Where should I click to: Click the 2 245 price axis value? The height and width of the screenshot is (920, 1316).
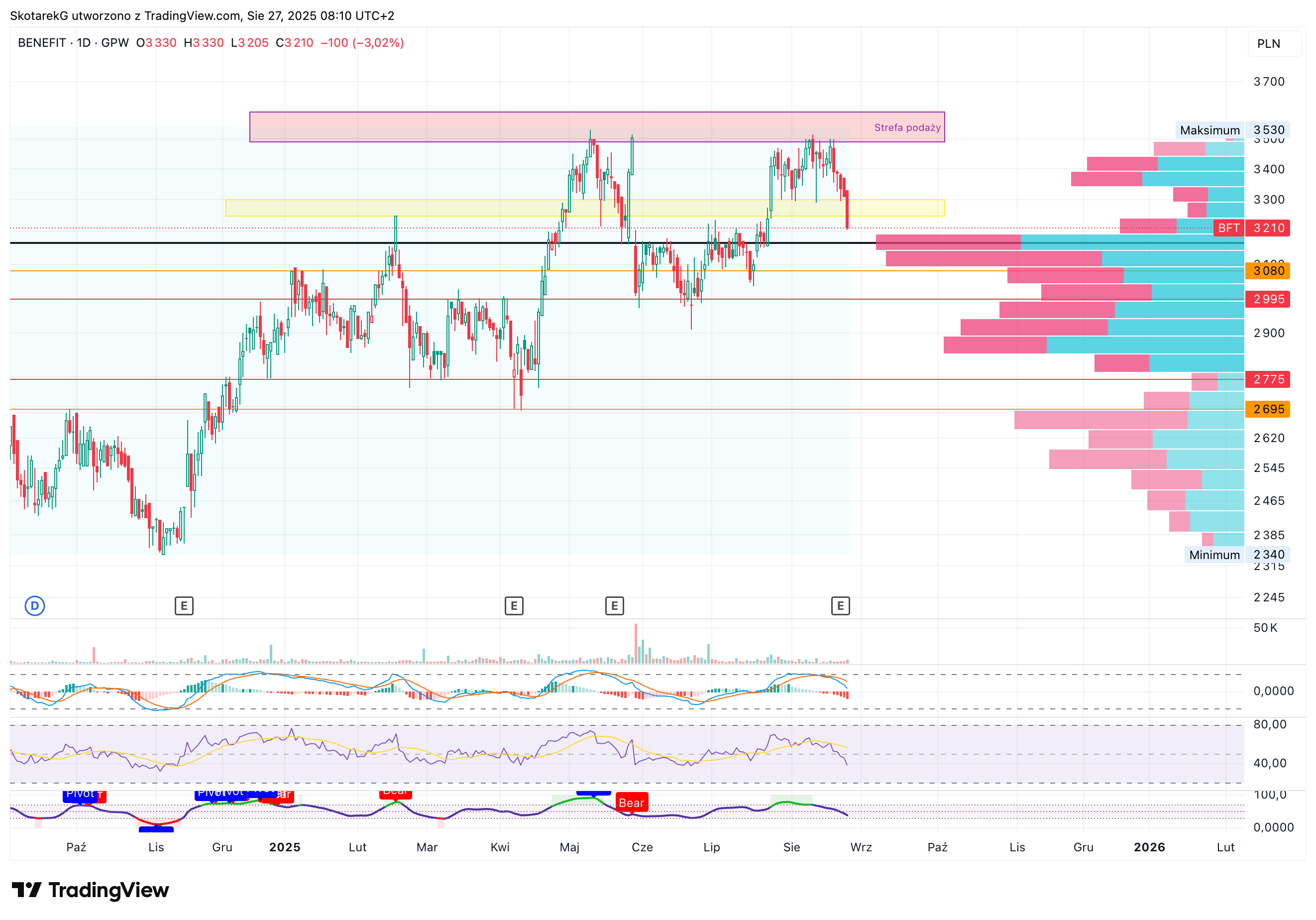point(1269,597)
